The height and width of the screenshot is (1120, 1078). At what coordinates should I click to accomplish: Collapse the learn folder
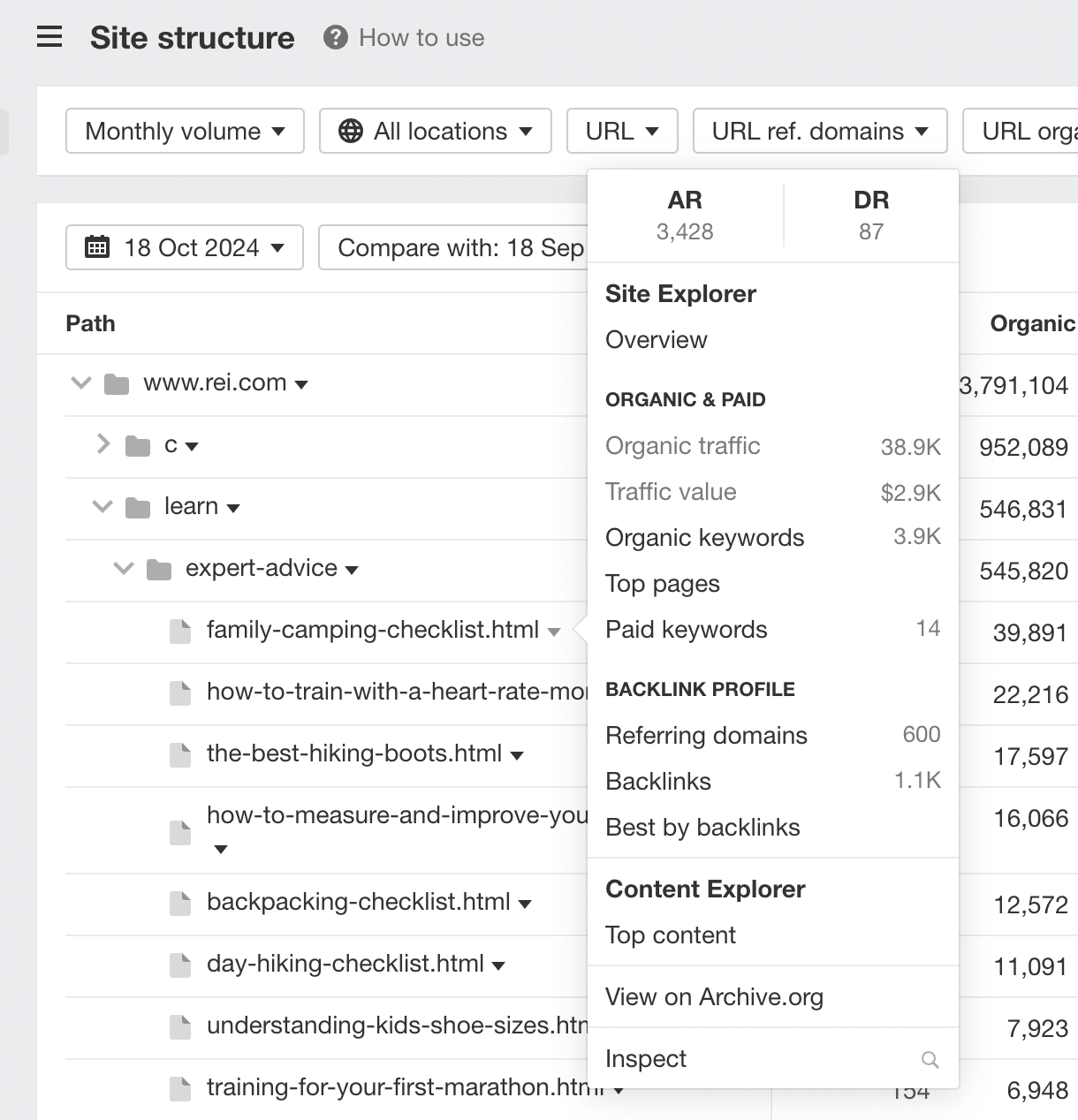[x=102, y=507]
